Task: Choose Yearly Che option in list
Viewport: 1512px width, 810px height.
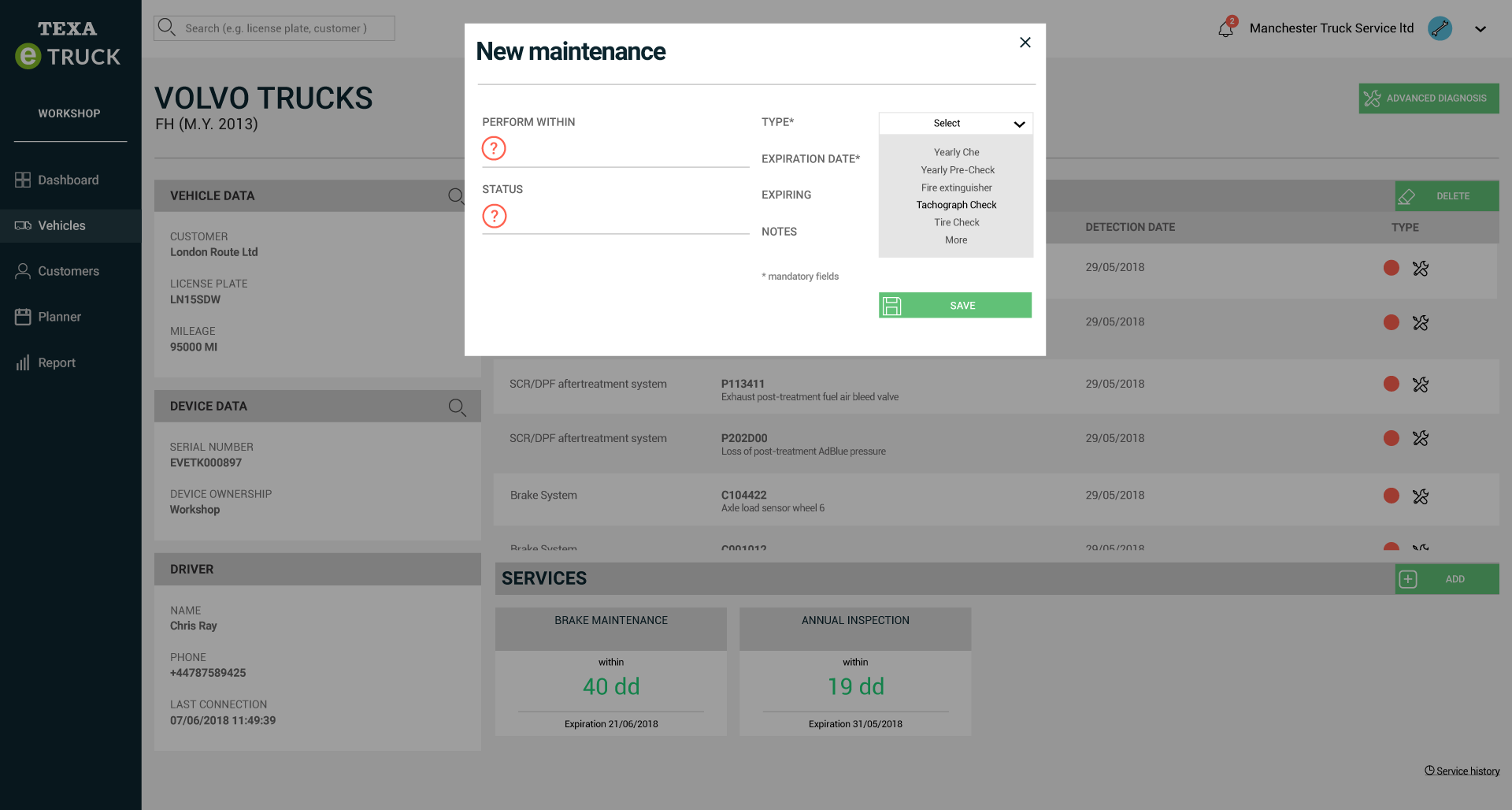Action: [956, 152]
